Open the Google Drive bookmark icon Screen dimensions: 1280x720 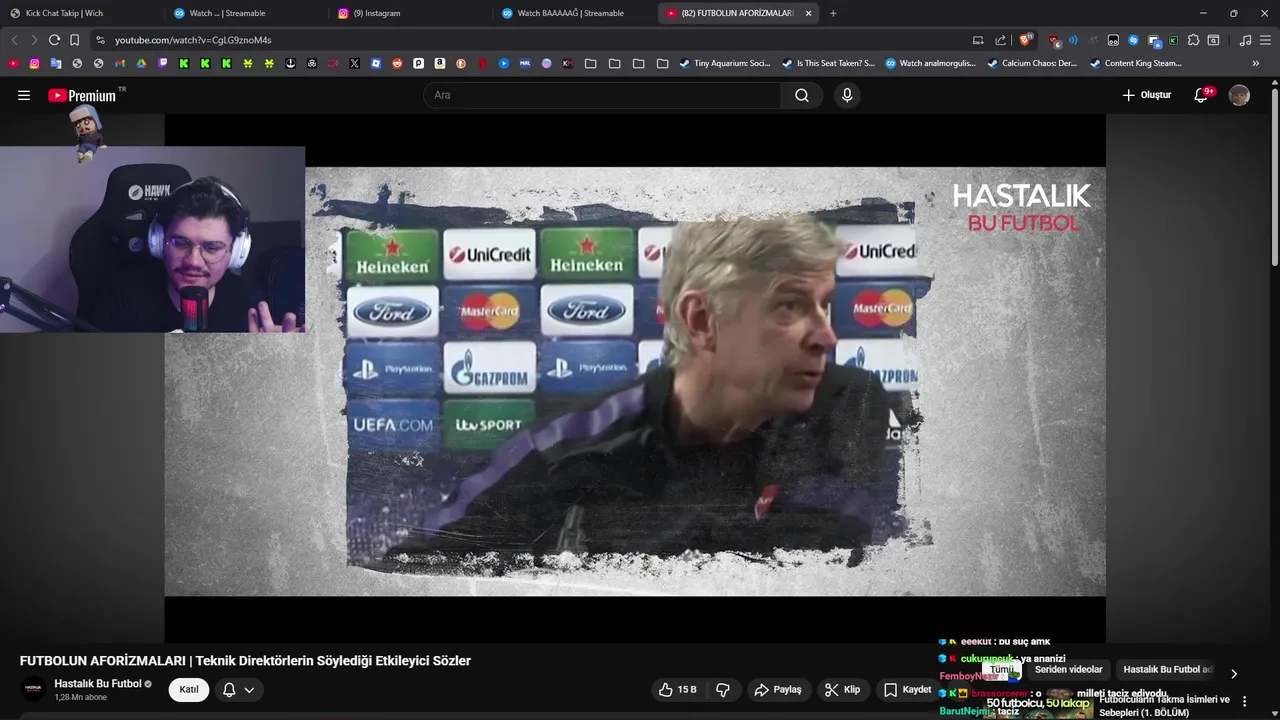pos(141,63)
